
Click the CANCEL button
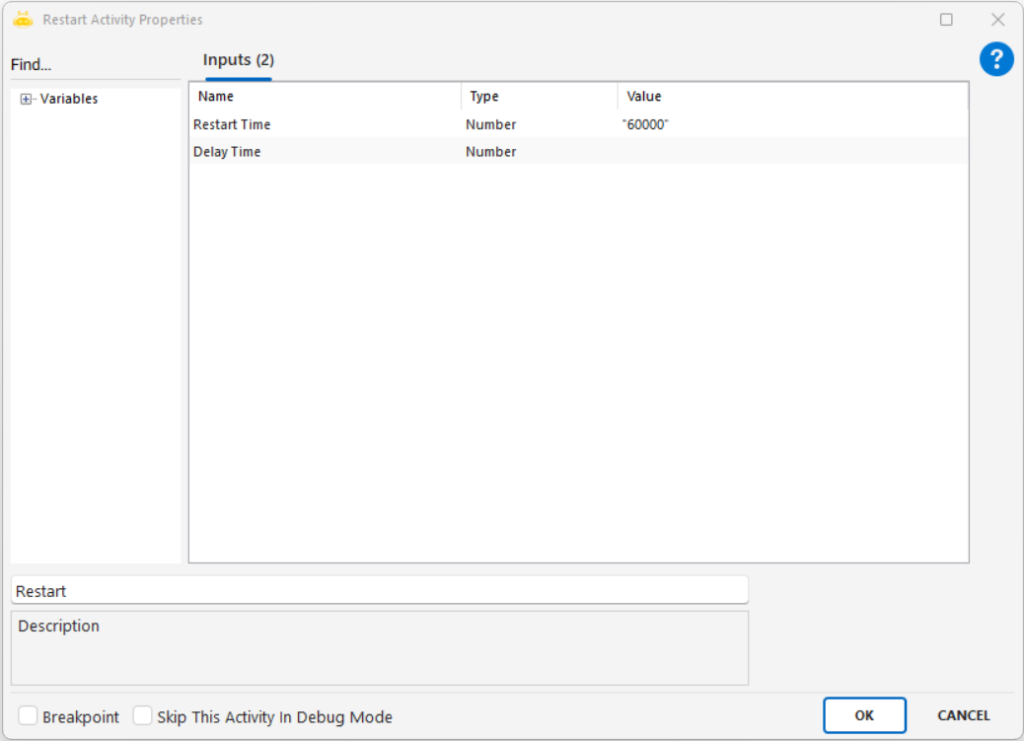click(963, 715)
